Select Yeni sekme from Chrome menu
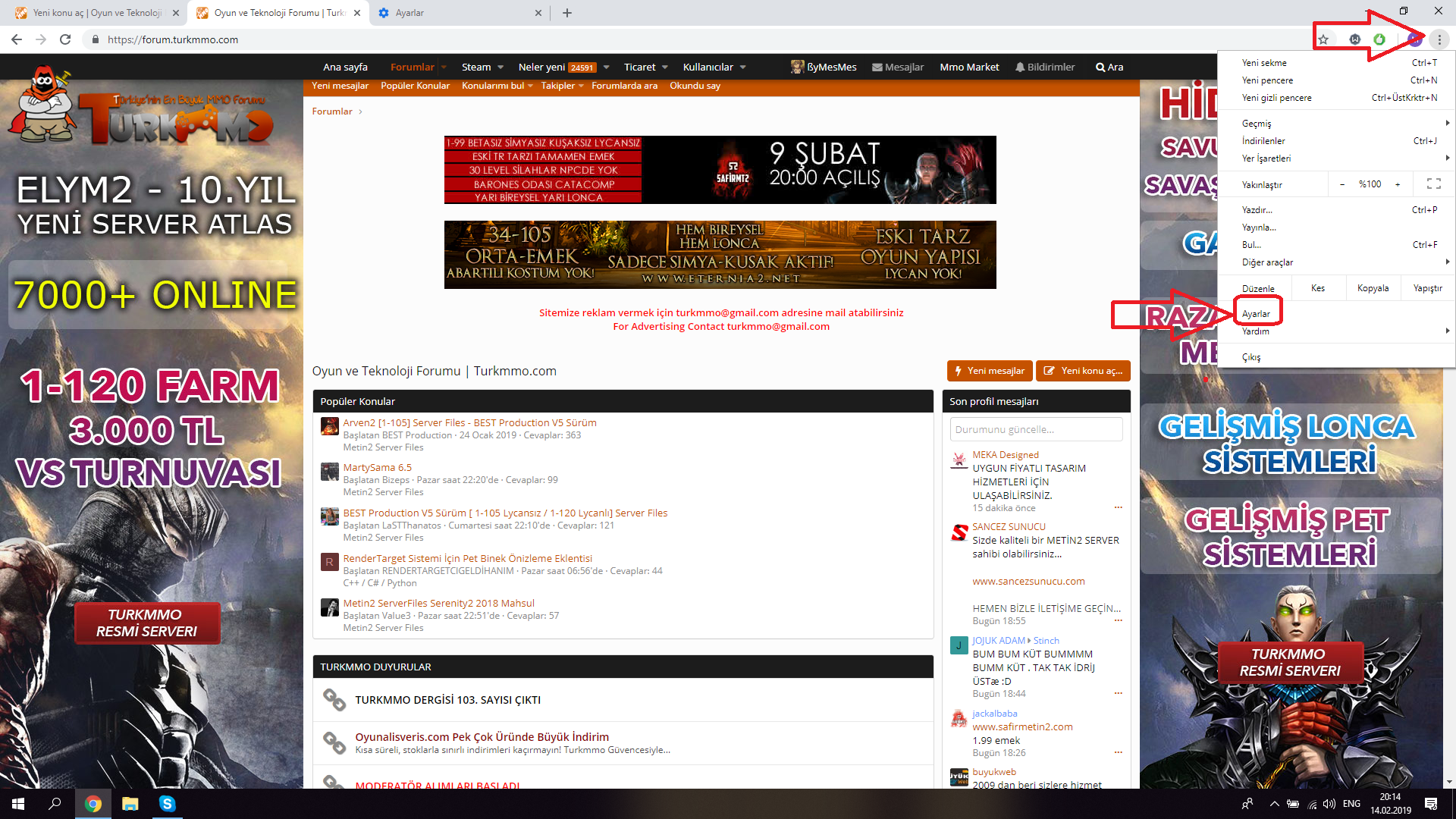 1337,63
